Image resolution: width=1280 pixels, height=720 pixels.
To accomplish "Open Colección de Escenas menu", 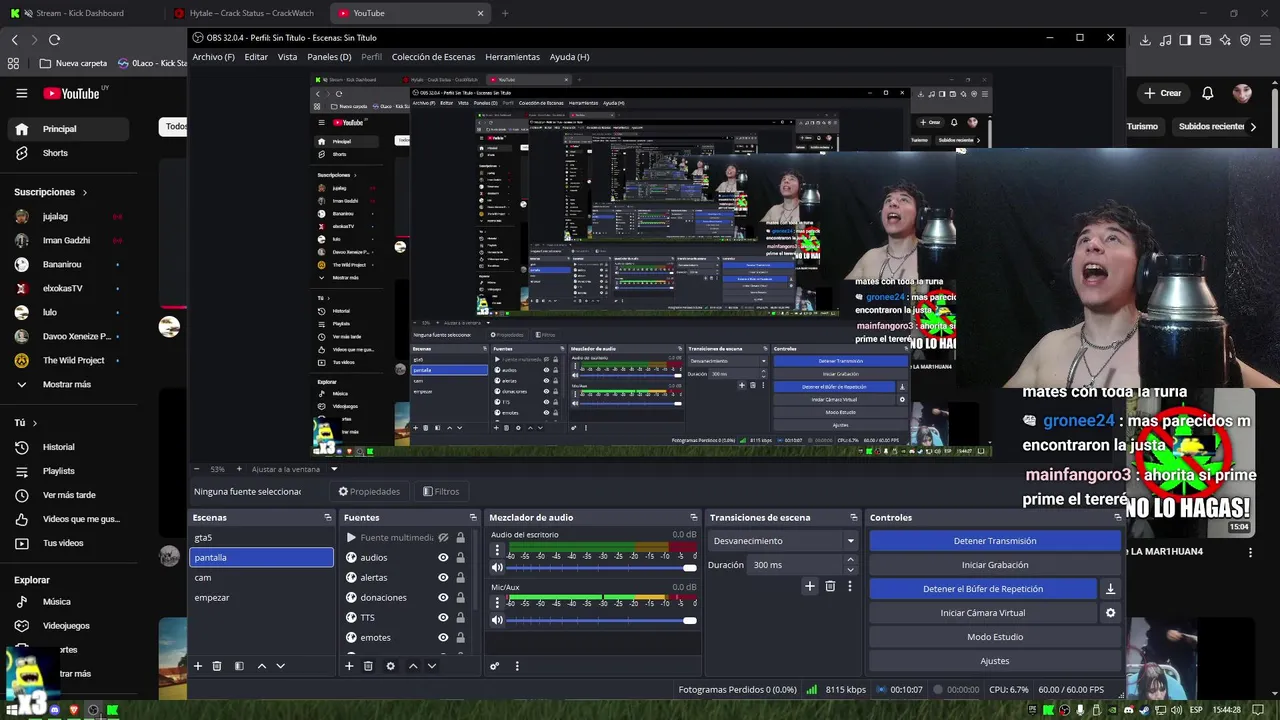I will point(433,57).
